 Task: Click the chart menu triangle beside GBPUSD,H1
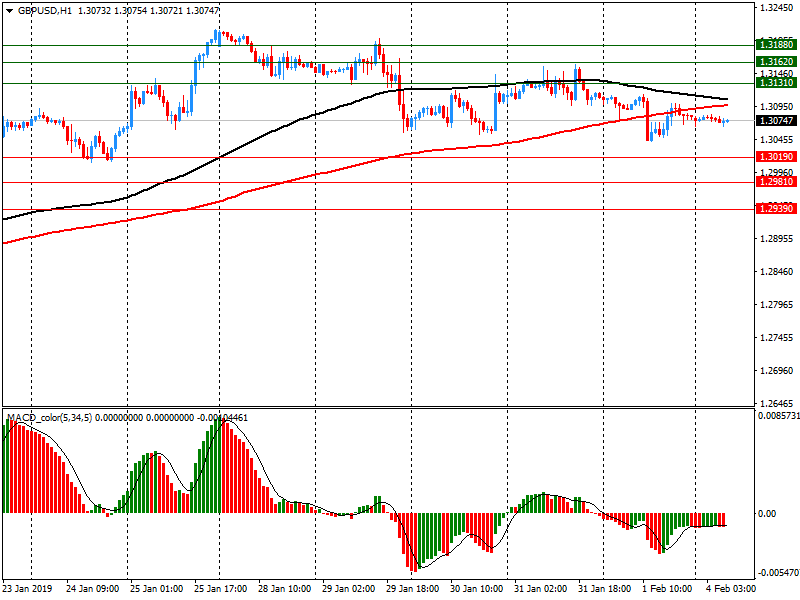9,10
